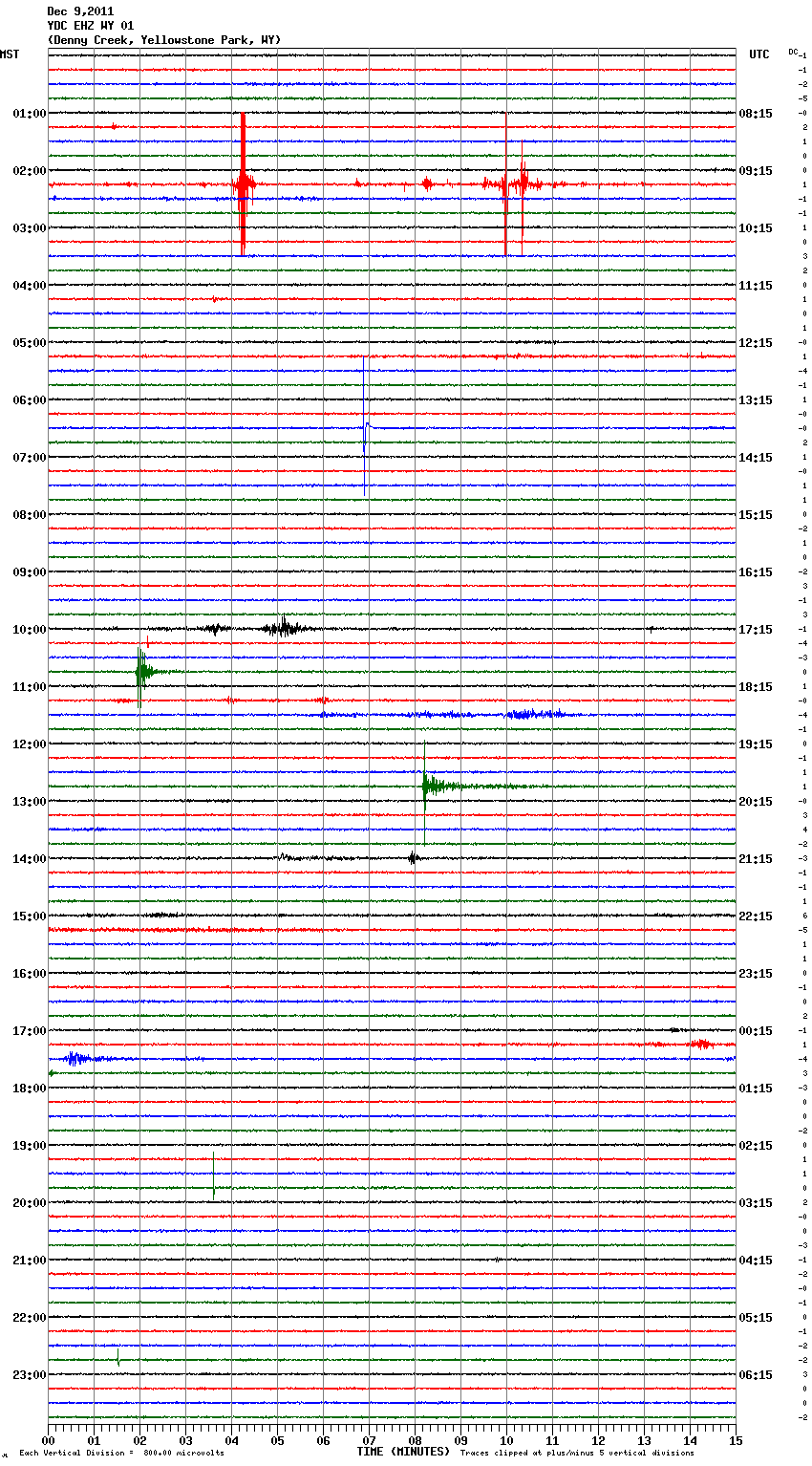This screenshot has height=1466, width=812.
Task: Select the 12:00 MST time label
Action: 30,744
